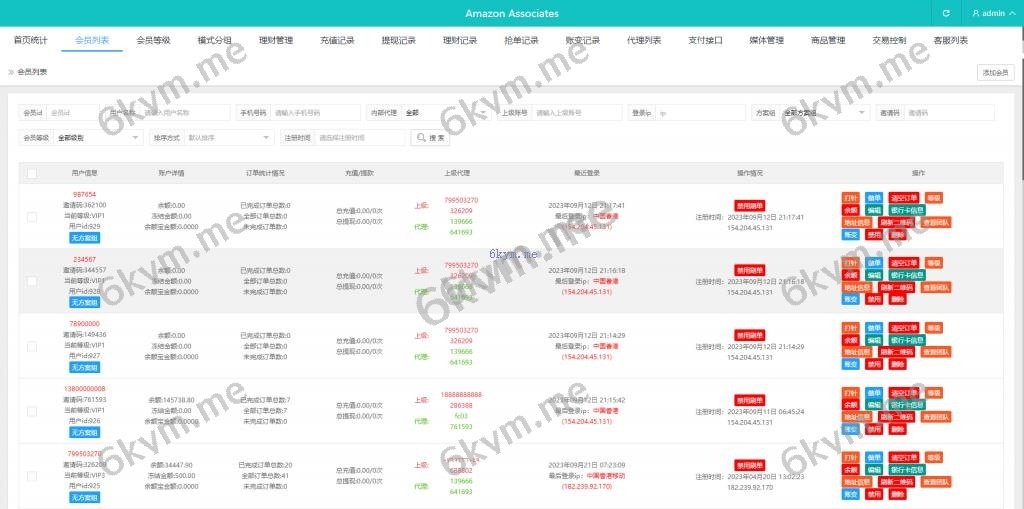
Task: Click username link 78900000
Action: tap(84, 324)
